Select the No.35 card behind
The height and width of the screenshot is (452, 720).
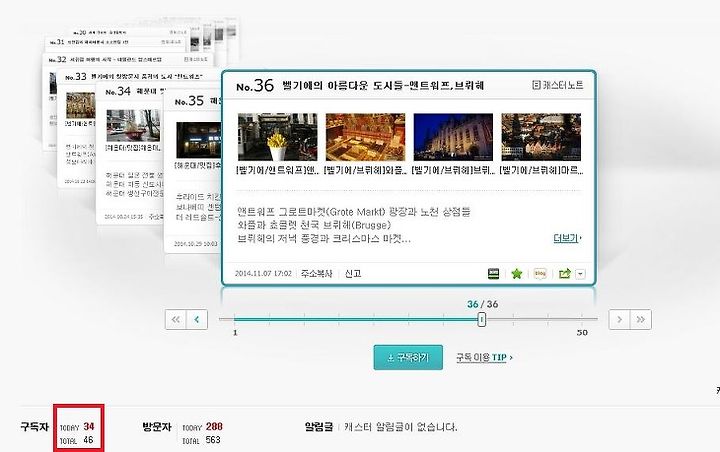coord(192,170)
